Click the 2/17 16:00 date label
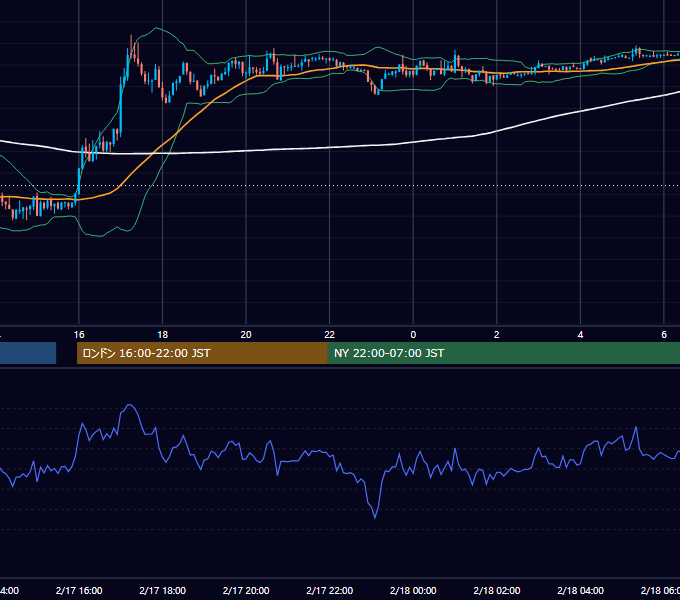The image size is (680, 600). tap(79, 590)
